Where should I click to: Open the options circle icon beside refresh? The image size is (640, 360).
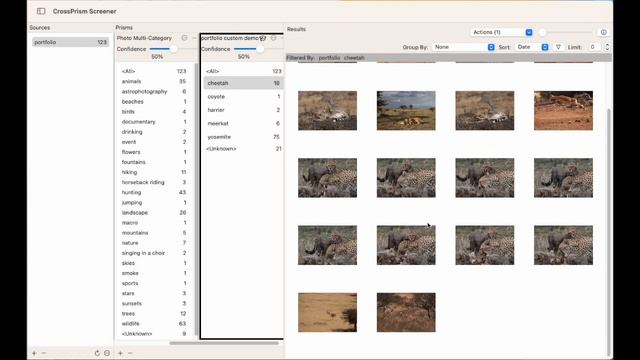tap(107, 353)
